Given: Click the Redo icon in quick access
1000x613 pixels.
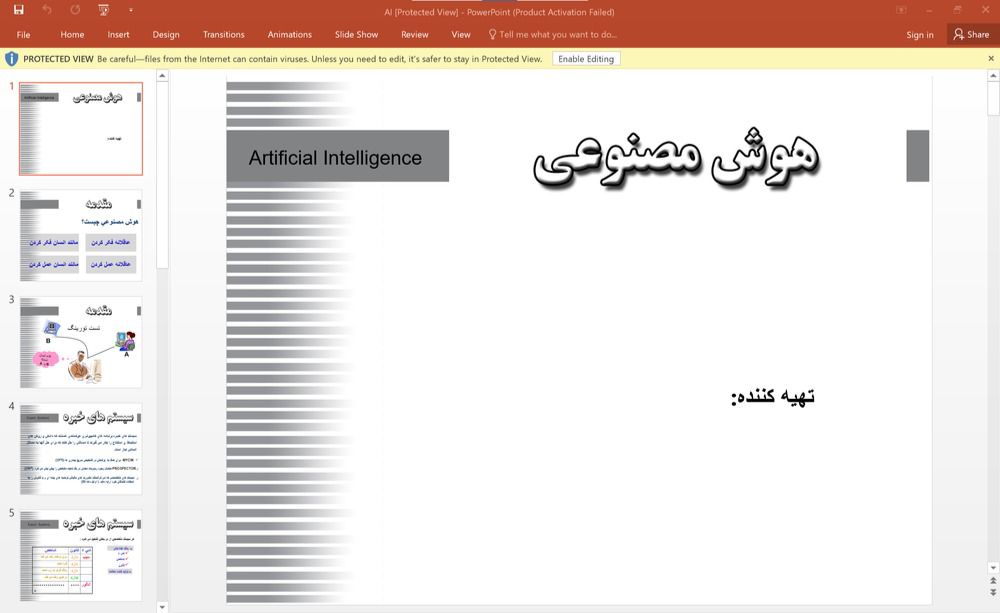Looking at the screenshot, I should pyautogui.click(x=75, y=10).
